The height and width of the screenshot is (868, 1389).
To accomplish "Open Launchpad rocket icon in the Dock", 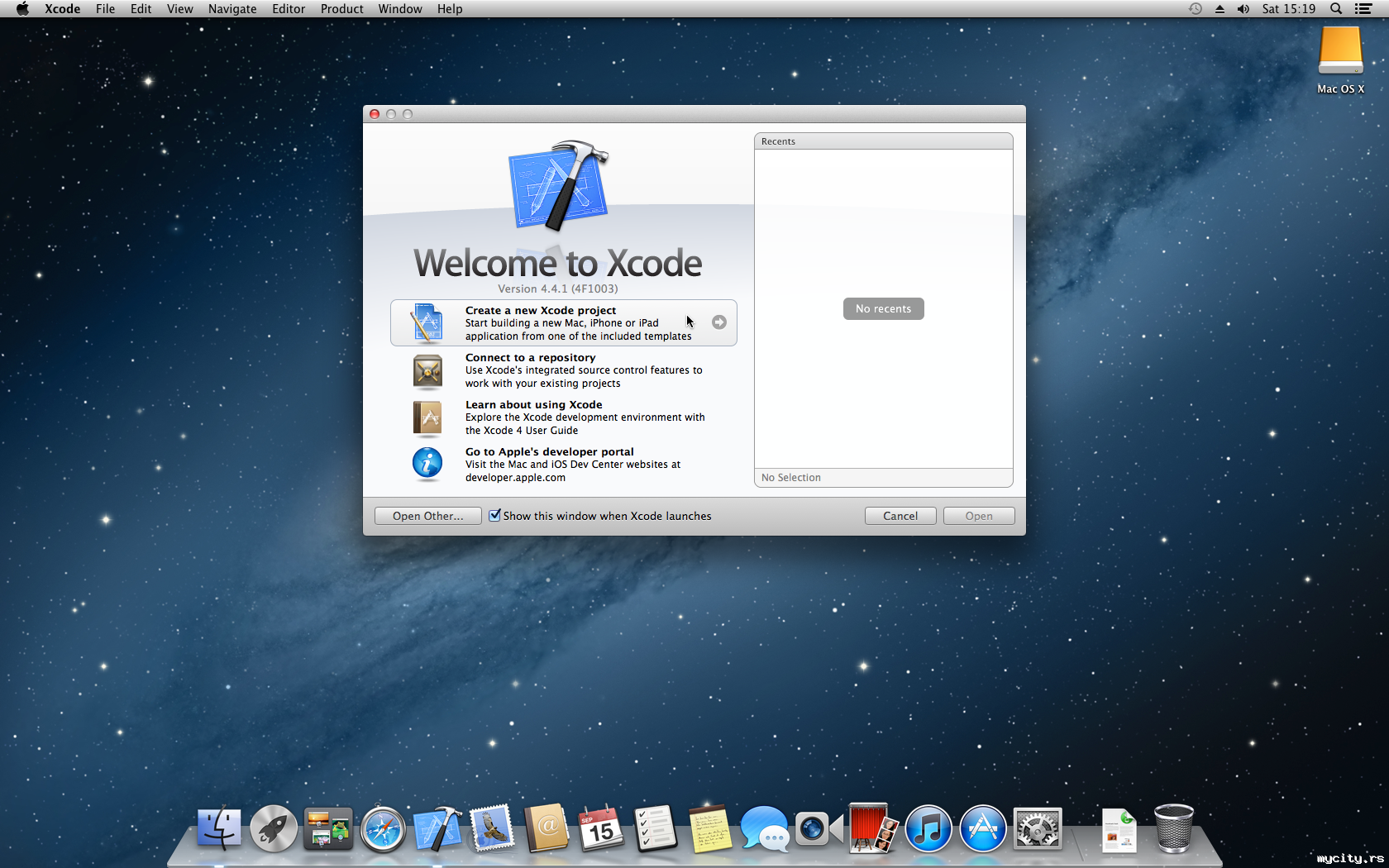I will pos(274,828).
